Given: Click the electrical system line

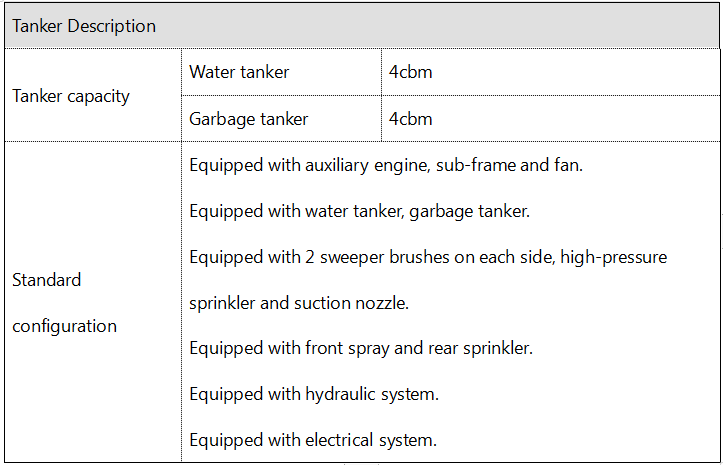Looking at the screenshot, I should pyautogui.click(x=313, y=440).
